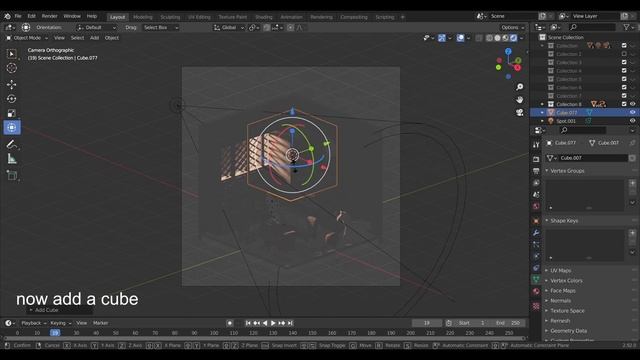The height and width of the screenshot is (360, 640).
Task: Open the Orientation Default dropdown
Action: (96, 27)
